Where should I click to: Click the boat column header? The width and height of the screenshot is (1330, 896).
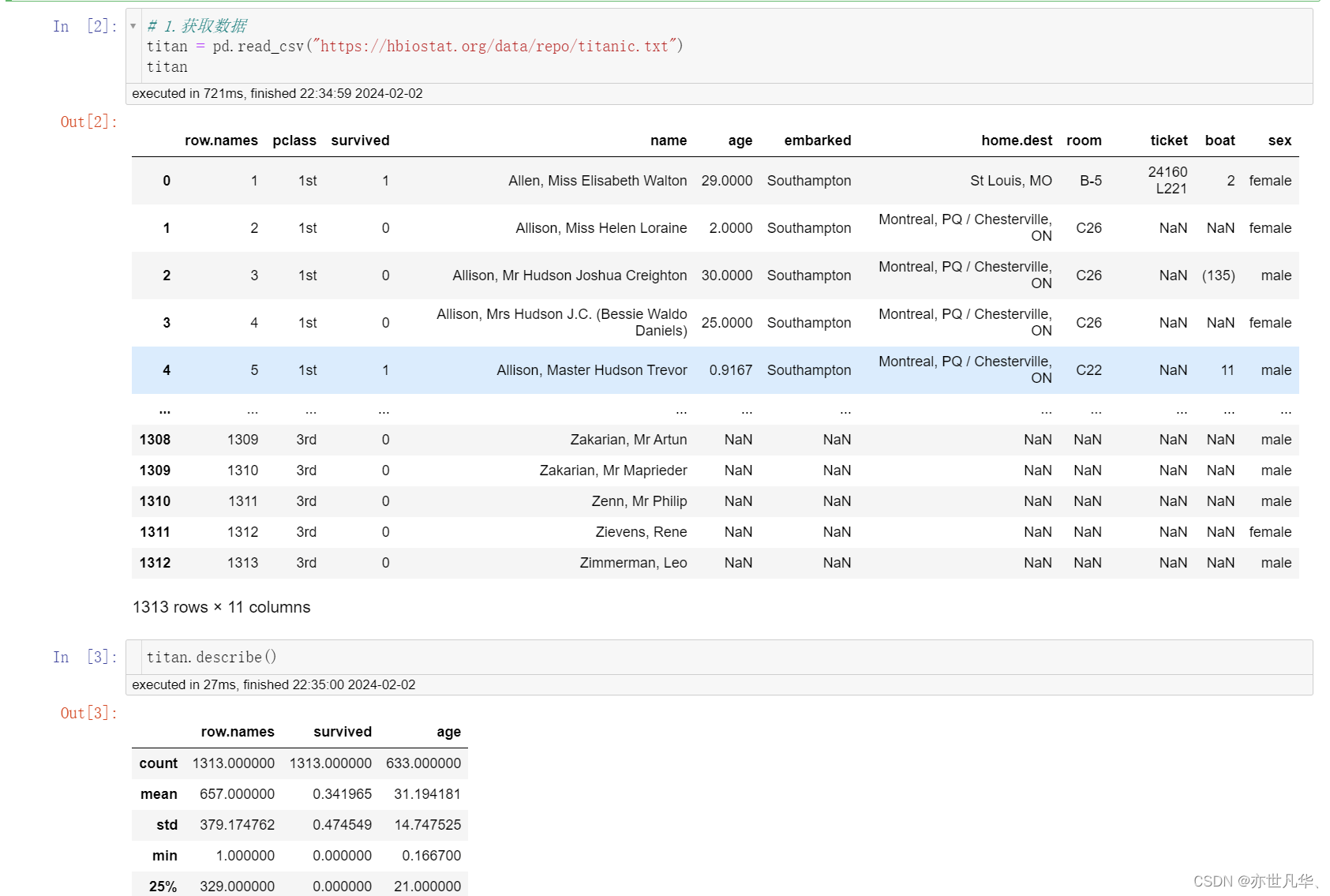click(1220, 141)
